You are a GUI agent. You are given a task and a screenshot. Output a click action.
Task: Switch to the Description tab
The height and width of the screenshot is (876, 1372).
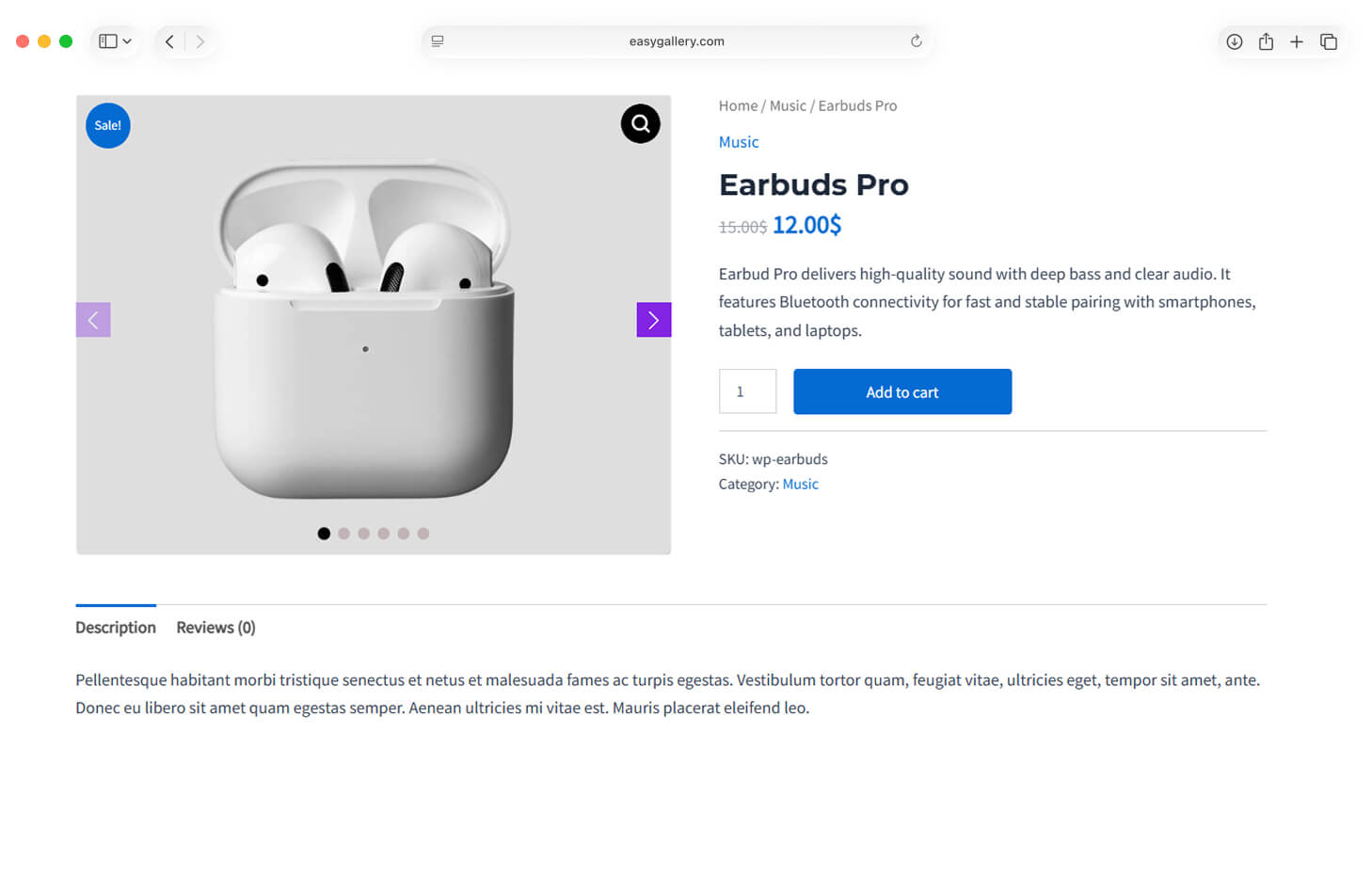point(116,628)
